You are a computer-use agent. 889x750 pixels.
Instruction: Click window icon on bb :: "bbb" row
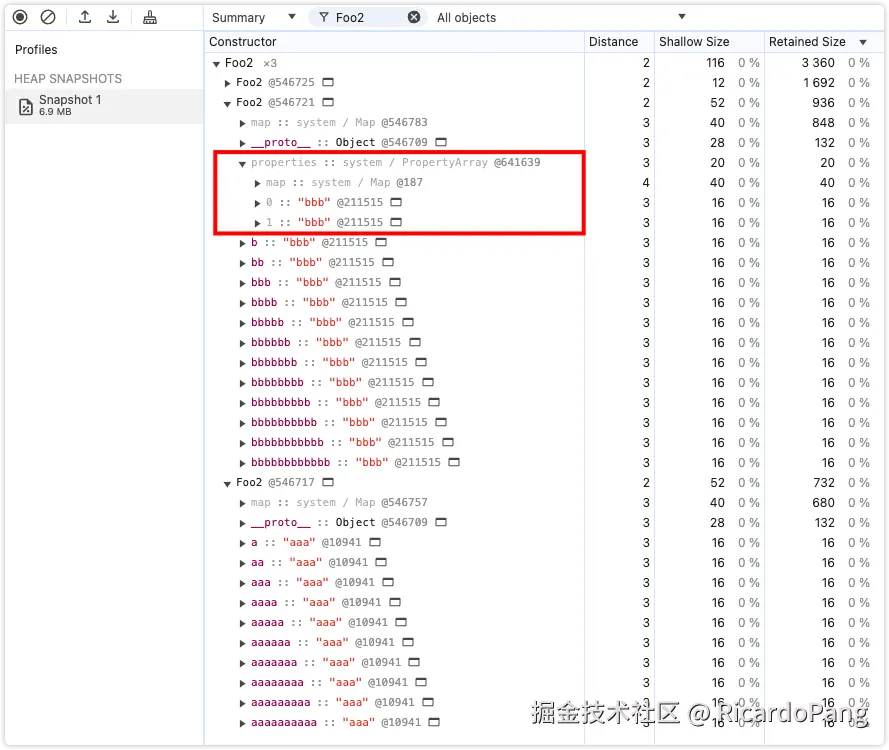[x=388, y=262]
